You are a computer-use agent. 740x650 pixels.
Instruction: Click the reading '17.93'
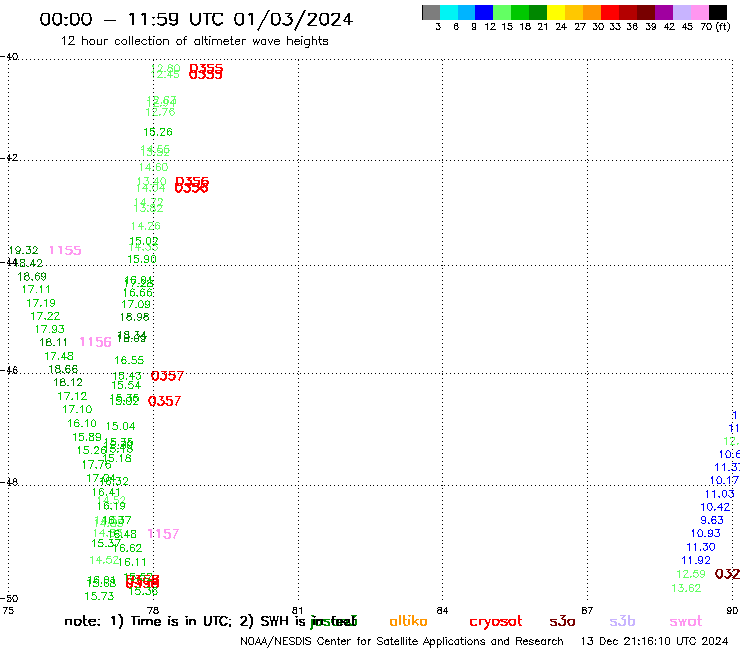[x=50, y=329]
